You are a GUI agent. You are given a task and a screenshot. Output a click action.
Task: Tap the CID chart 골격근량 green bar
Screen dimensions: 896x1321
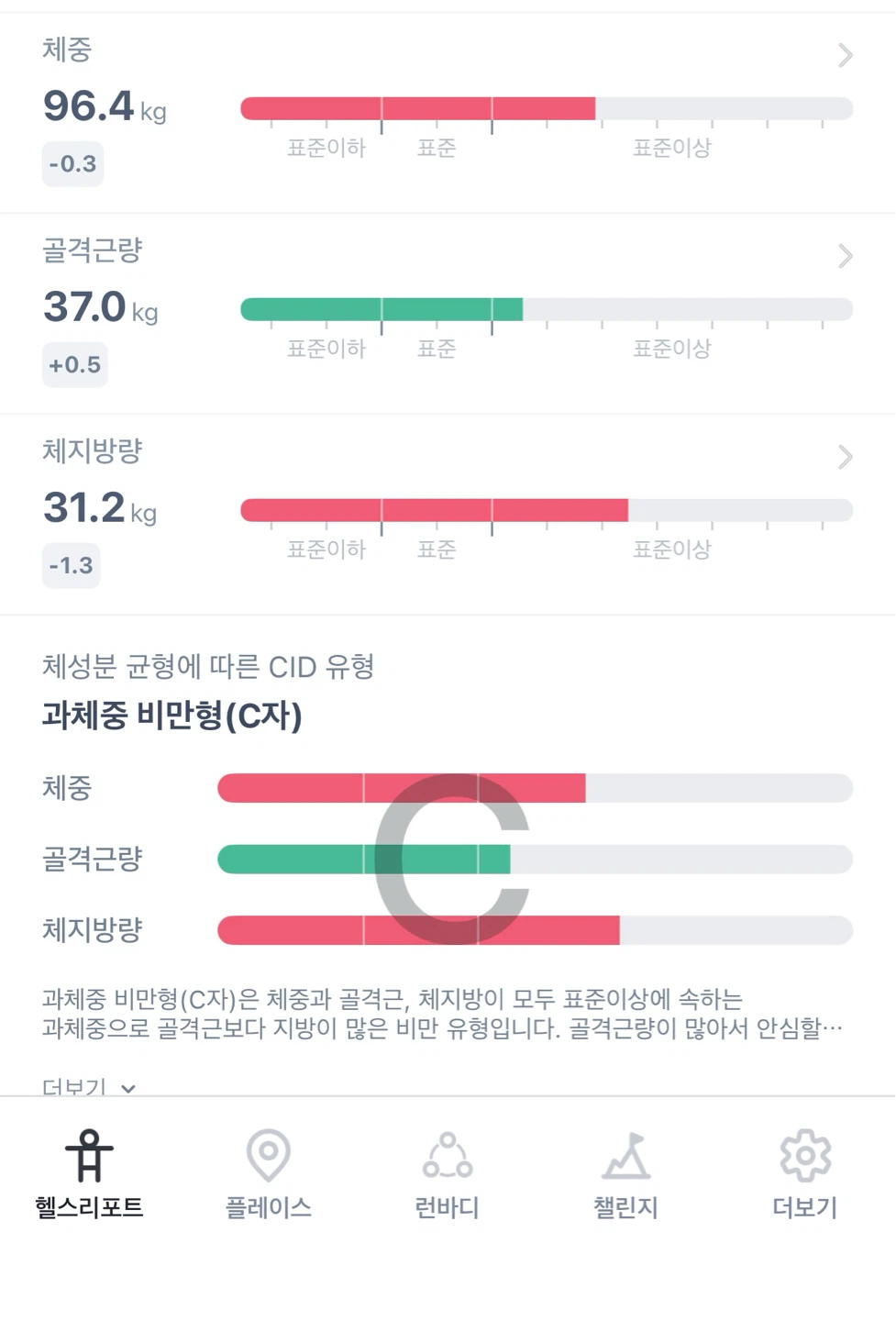coord(364,860)
